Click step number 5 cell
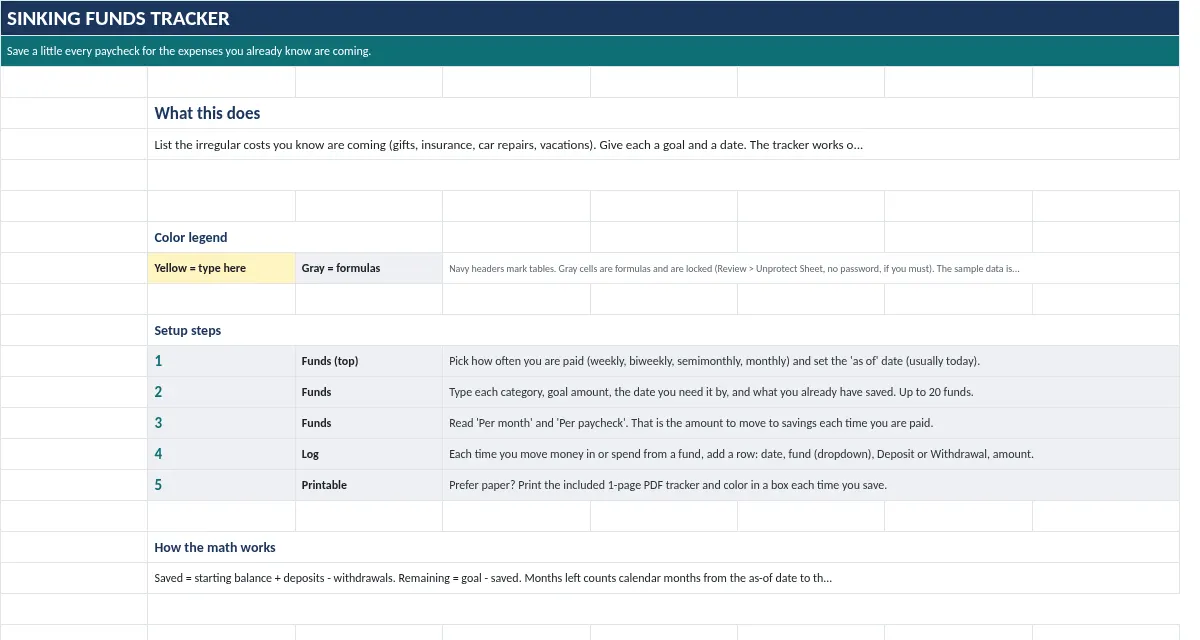Viewport: 1200px width, 640px height. (x=221, y=485)
